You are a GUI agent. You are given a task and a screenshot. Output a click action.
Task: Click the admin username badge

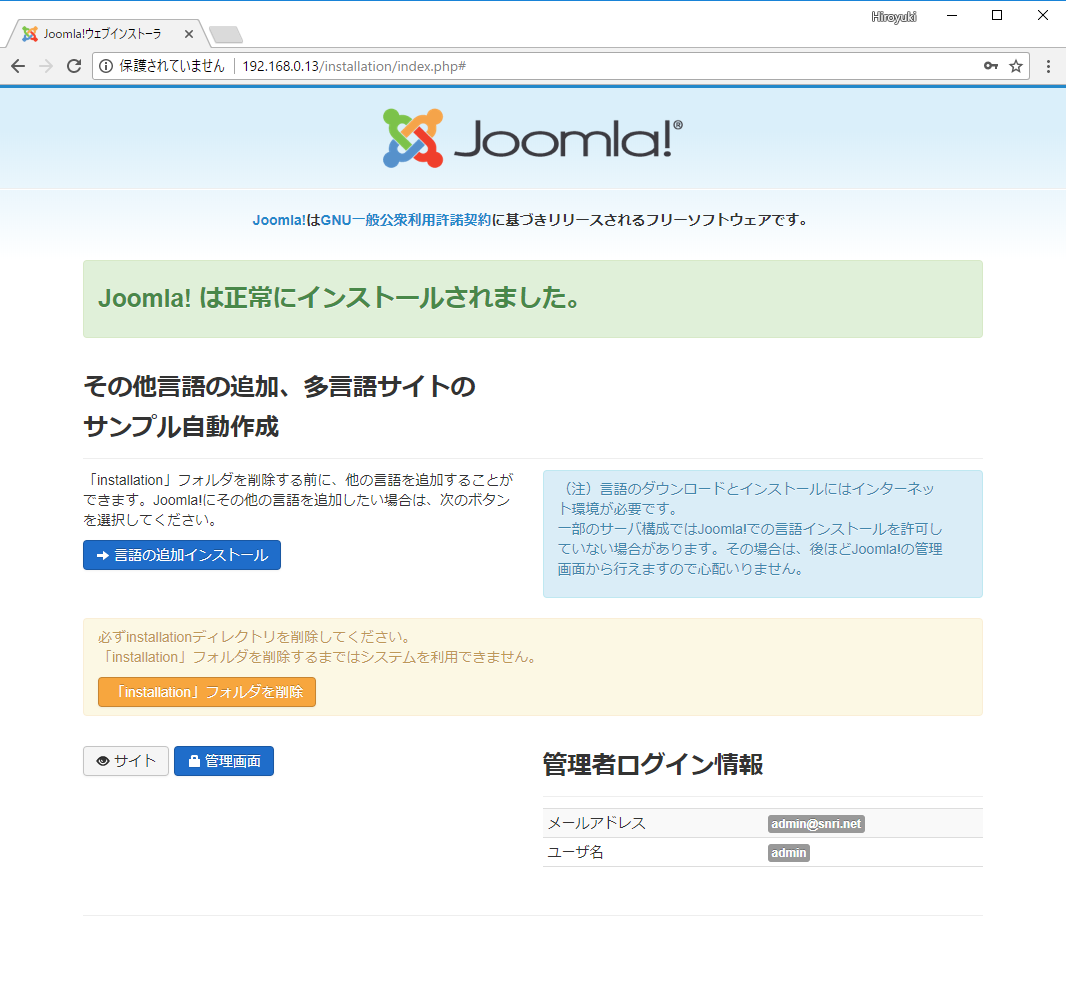[789, 853]
